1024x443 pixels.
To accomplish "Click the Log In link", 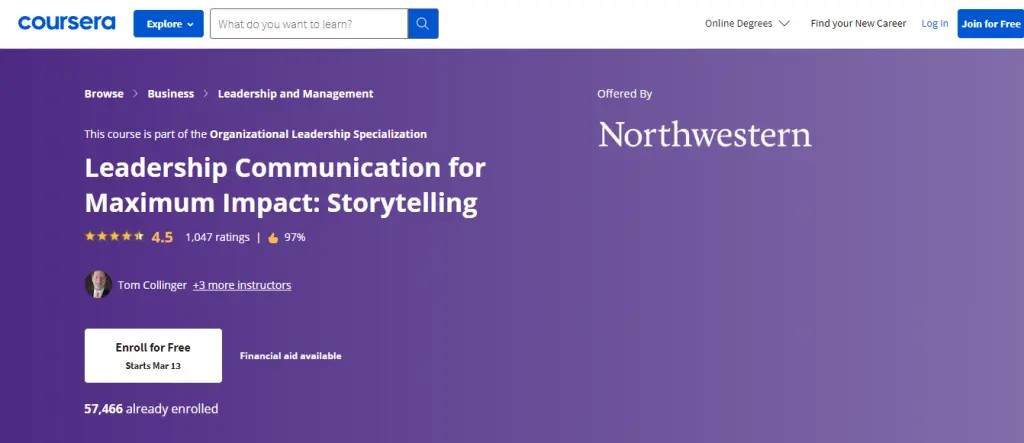I will 935,24.
